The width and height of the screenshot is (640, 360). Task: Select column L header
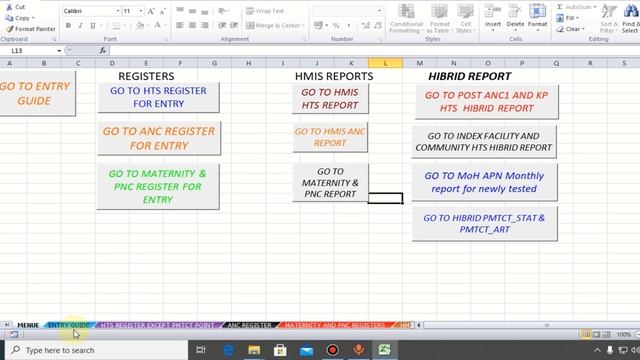(385, 63)
